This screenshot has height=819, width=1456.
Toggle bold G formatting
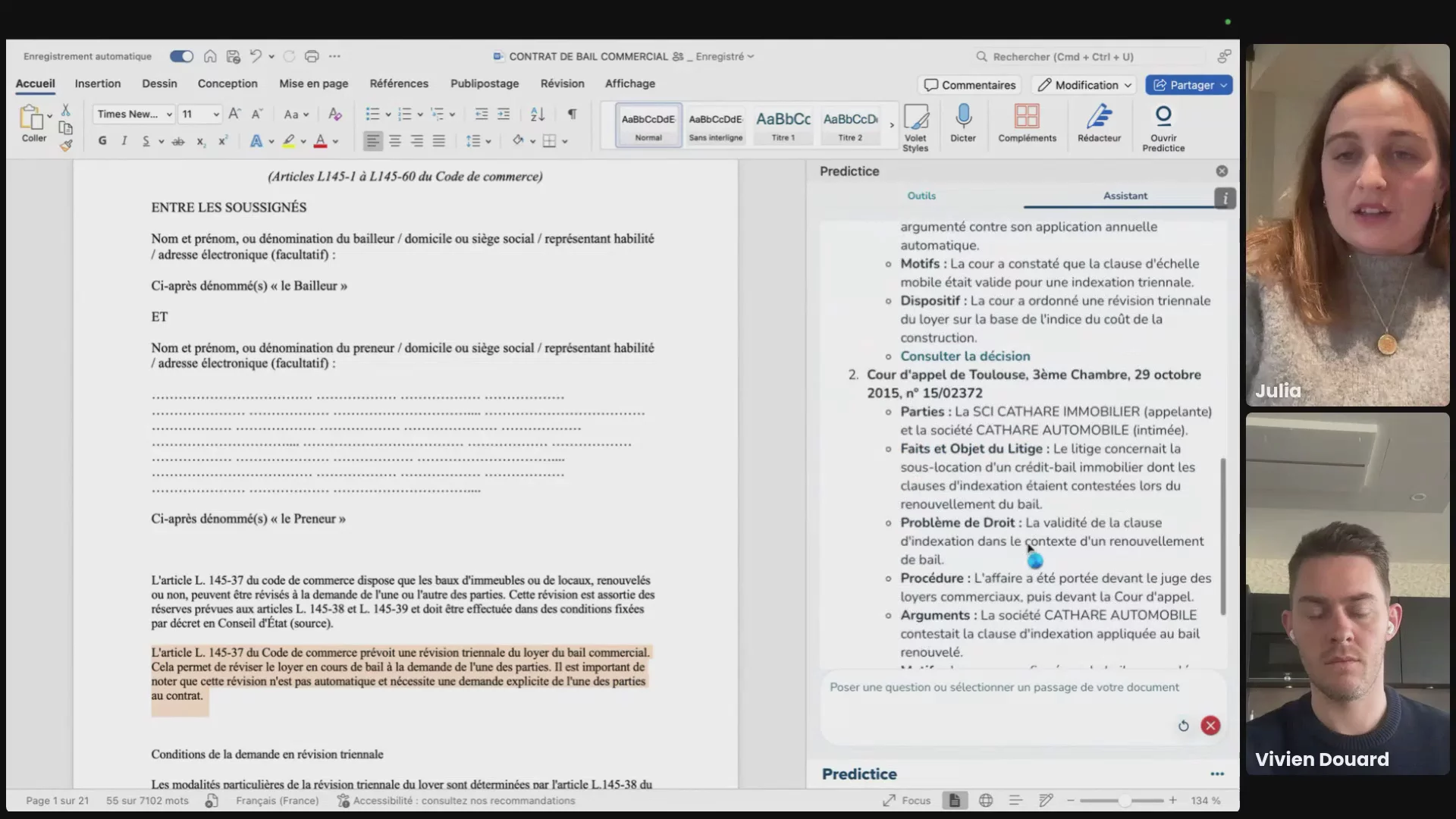click(x=102, y=141)
